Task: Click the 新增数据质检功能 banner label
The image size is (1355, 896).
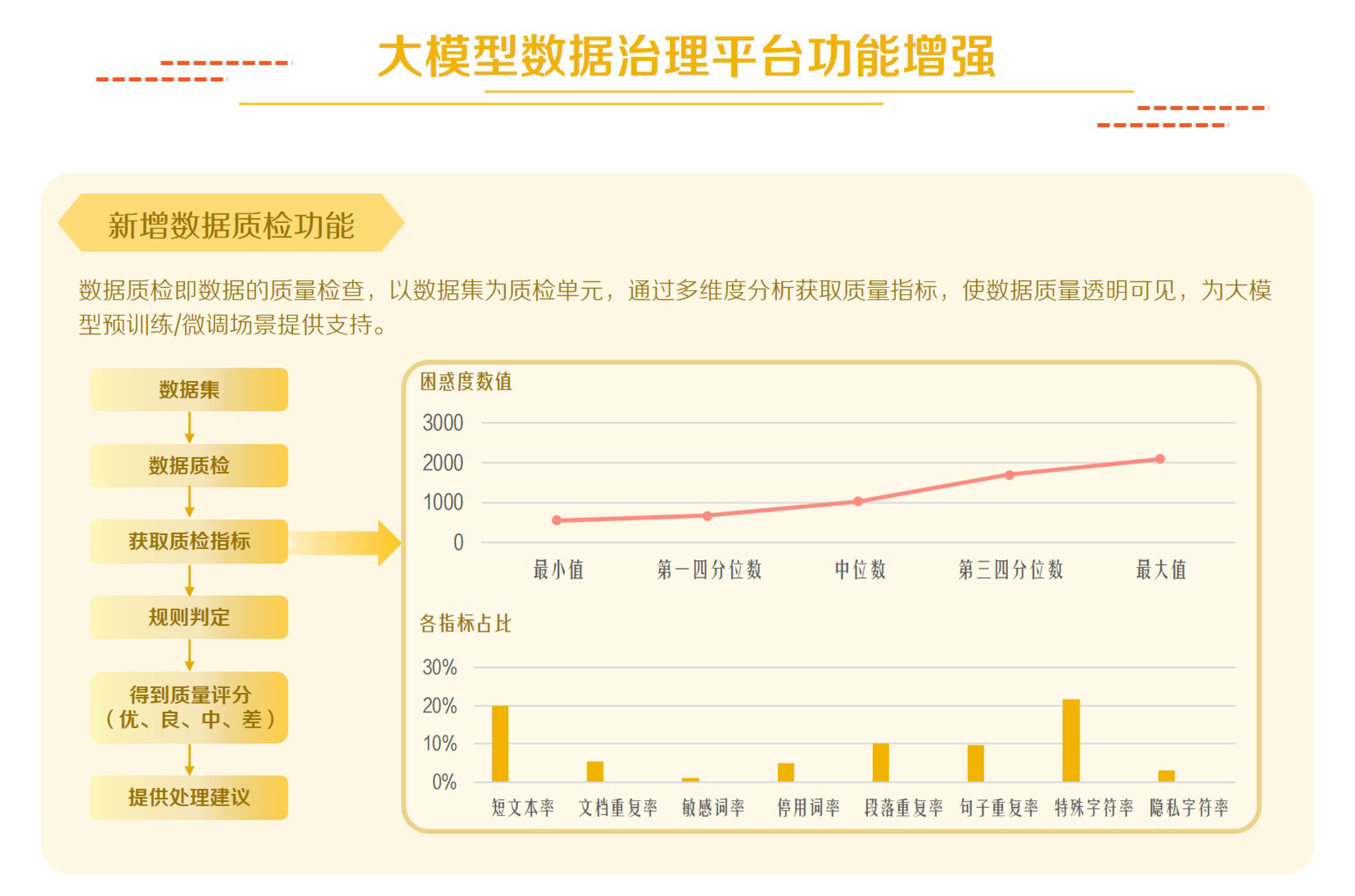Action: tap(231, 225)
